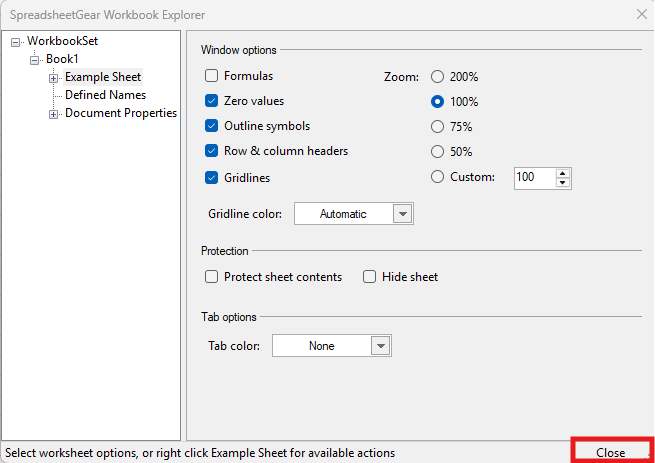655x463 pixels.
Task: Increase custom zoom with up arrow
Action: click(563, 173)
